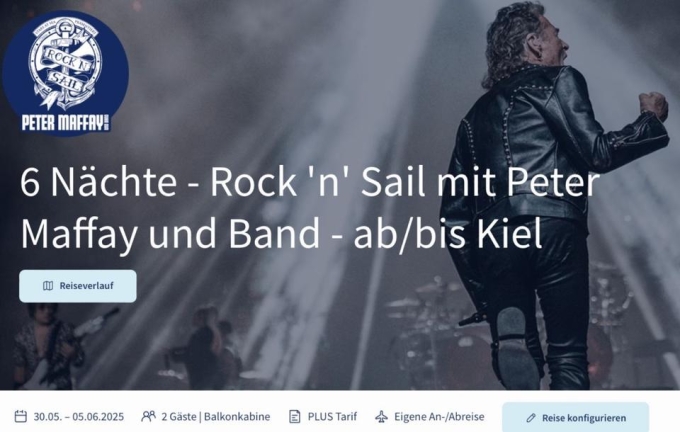Click the 'ab/bis Kiel' part of the title
The height and width of the screenshot is (432, 680).
[x=448, y=235]
